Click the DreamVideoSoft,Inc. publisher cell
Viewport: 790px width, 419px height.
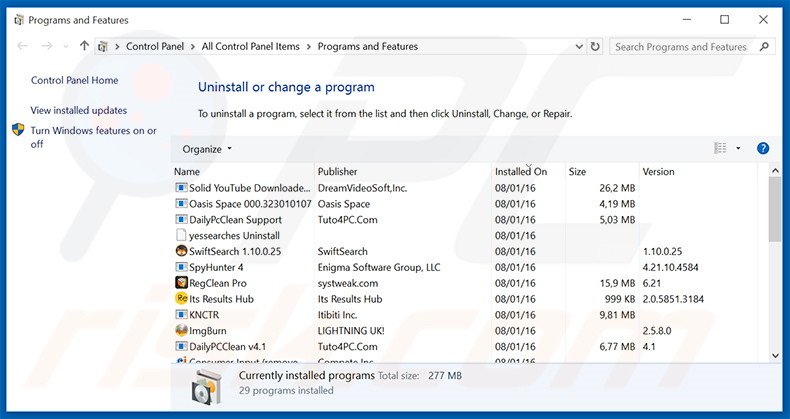(x=362, y=188)
